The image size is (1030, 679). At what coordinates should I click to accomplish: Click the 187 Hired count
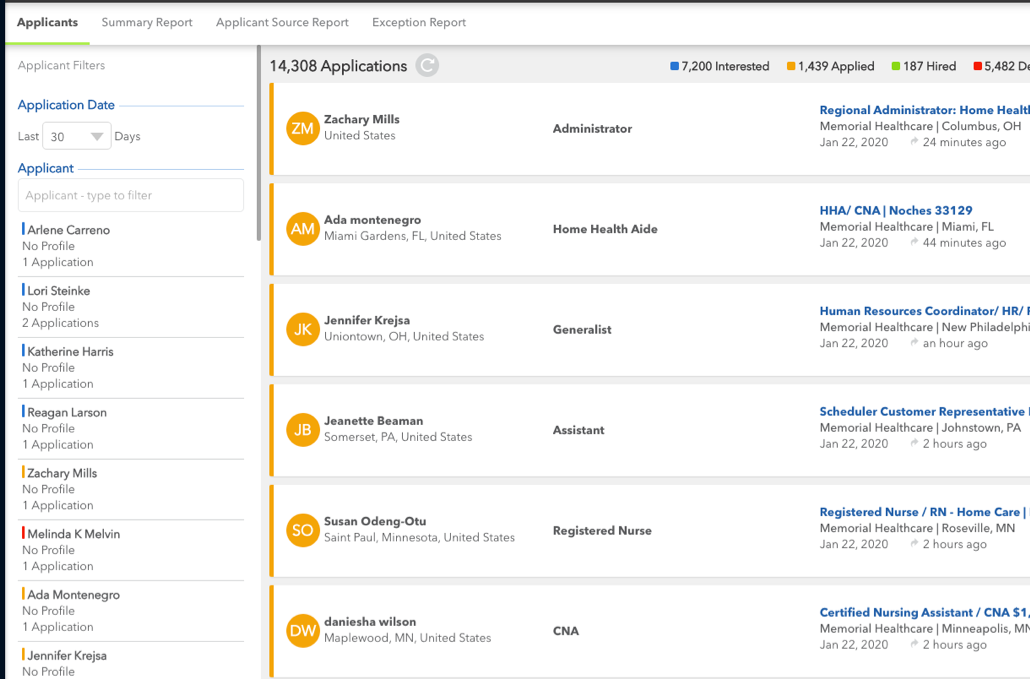pos(929,66)
